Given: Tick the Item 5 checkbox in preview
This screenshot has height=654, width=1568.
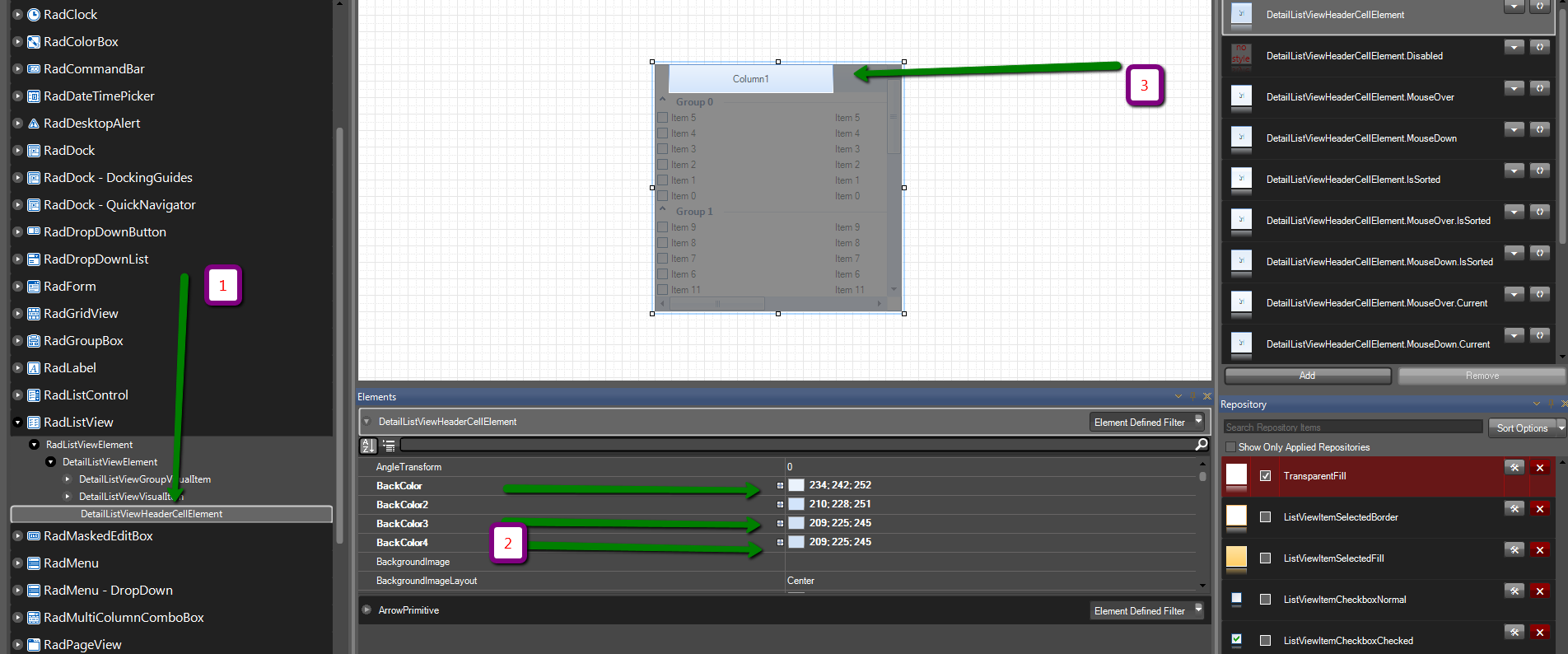Looking at the screenshot, I should 663,118.
